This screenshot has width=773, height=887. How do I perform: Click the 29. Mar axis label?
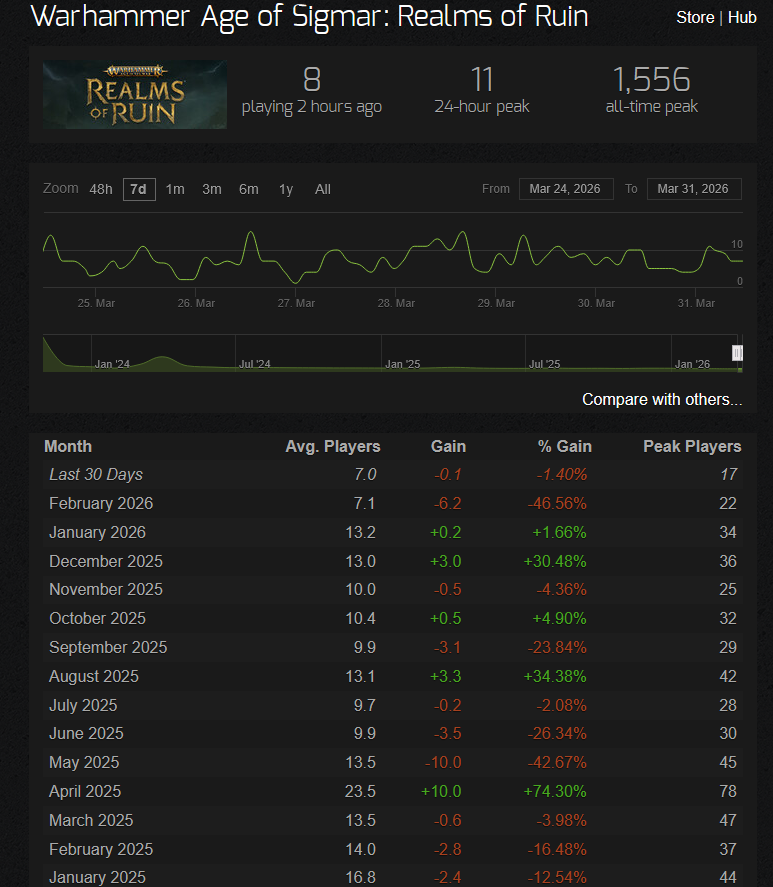(x=496, y=303)
